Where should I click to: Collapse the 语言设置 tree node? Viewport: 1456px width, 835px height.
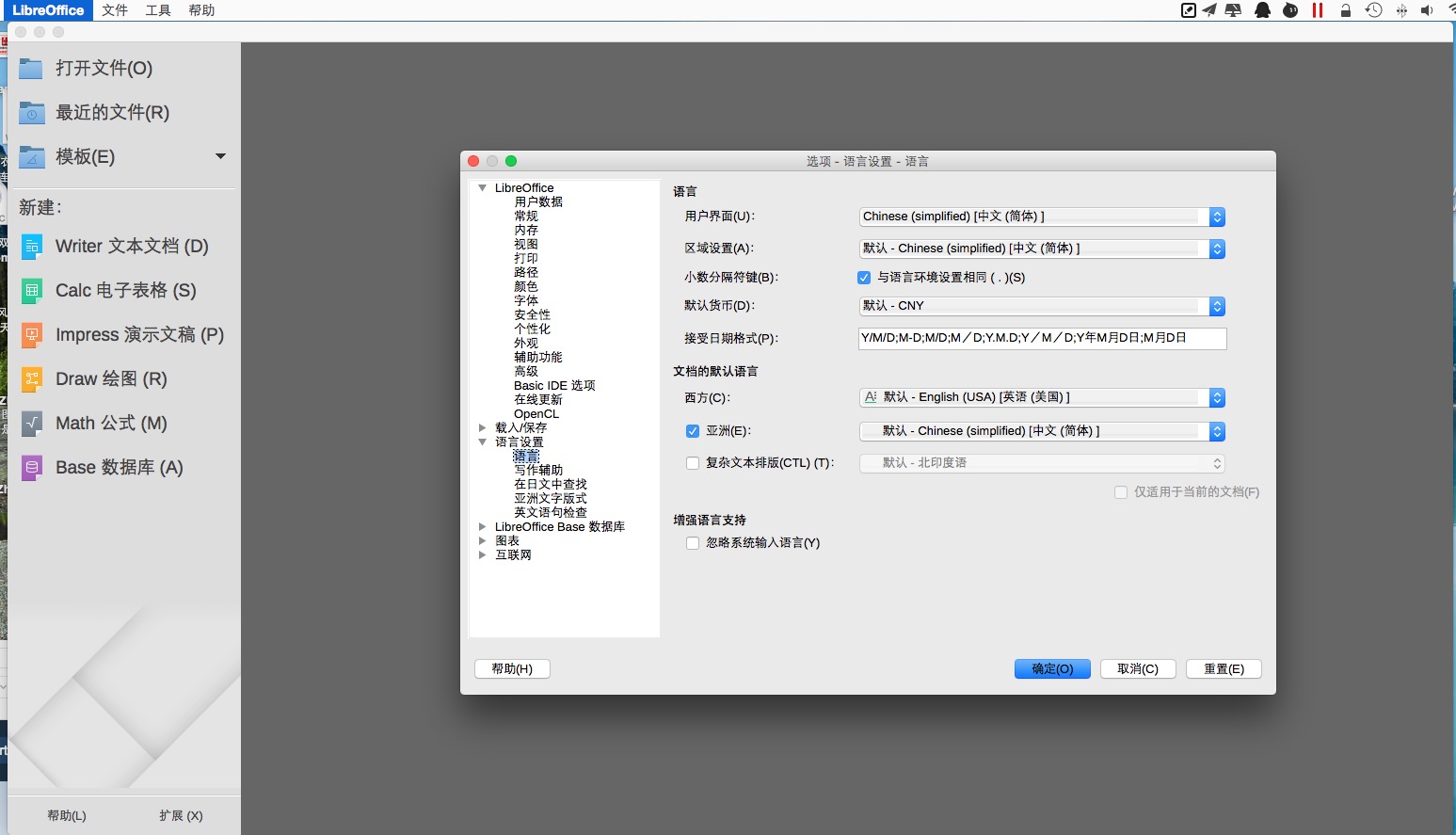483,442
